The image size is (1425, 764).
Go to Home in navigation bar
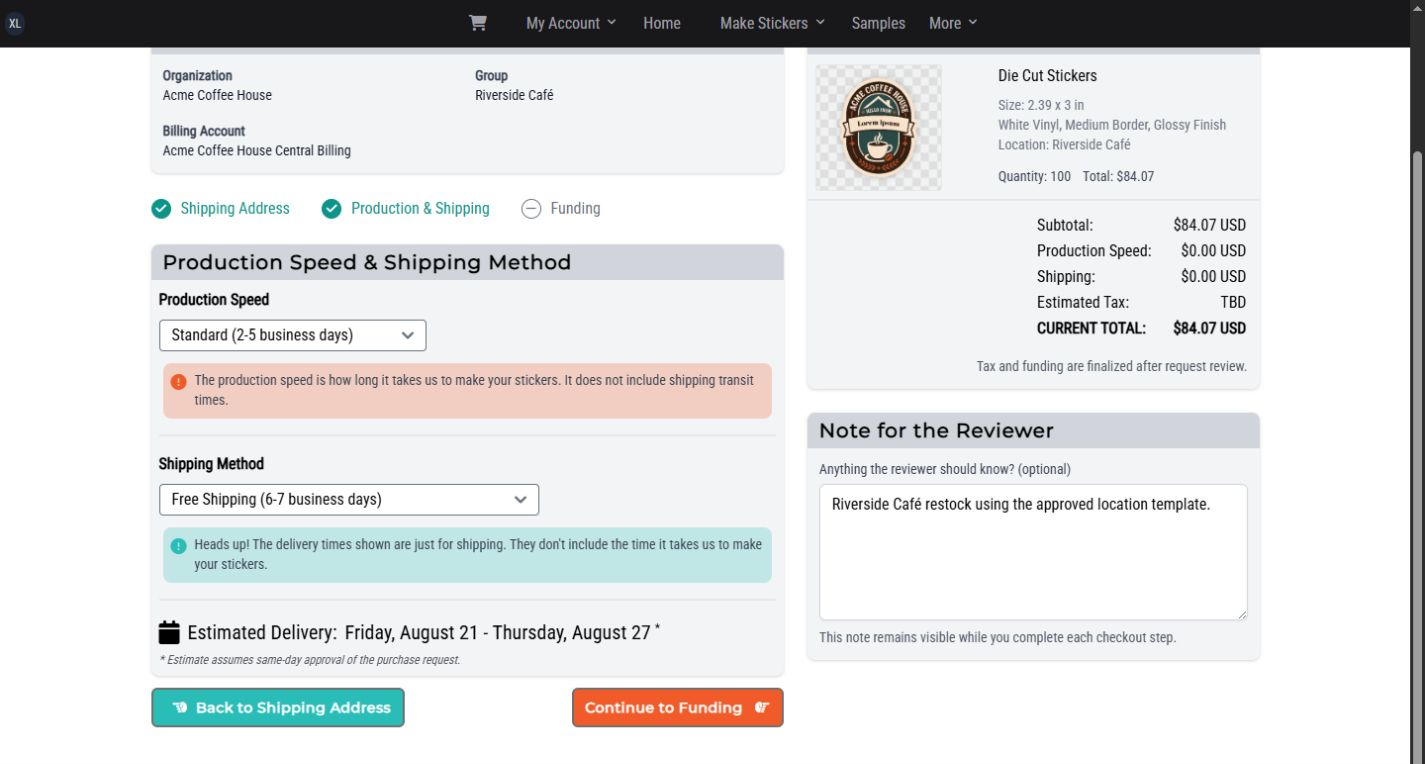662,23
